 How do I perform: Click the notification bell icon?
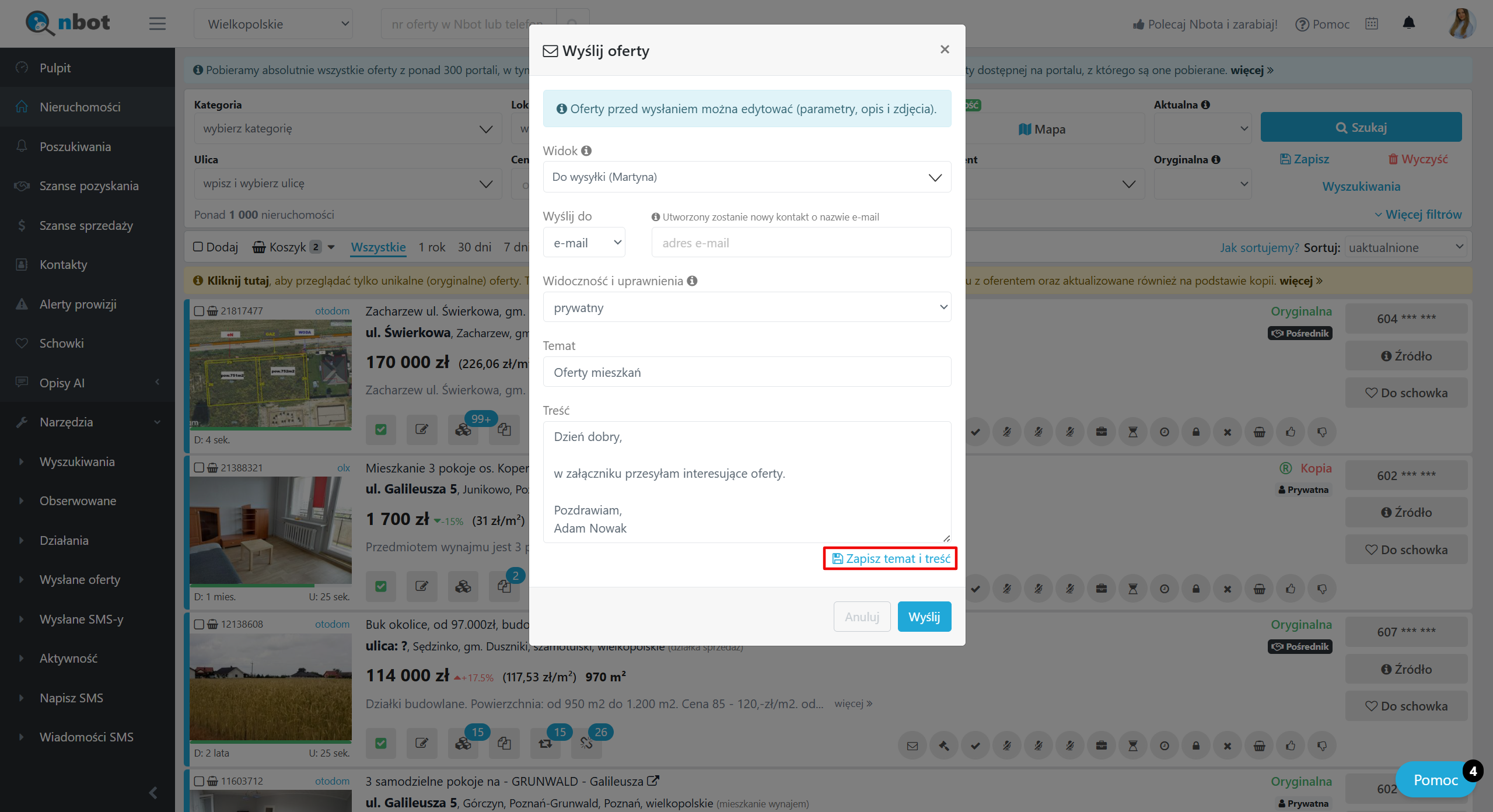[x=1408, y=23]
